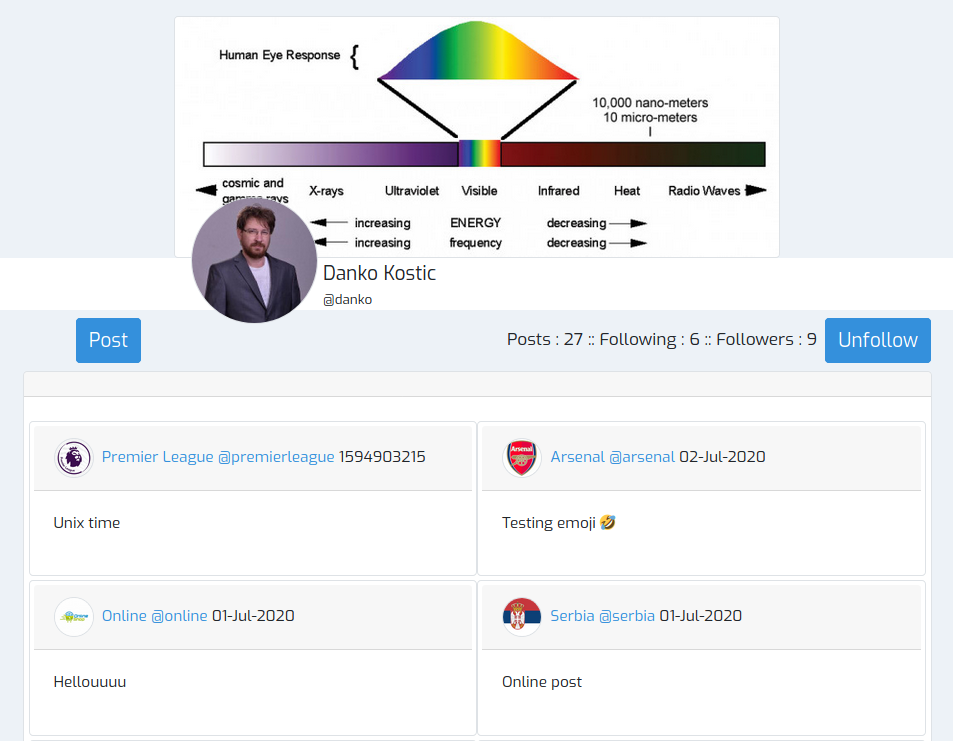Select the Posts : 27 counter
Viewport: 953px width, 741px height.
[544, 340]
